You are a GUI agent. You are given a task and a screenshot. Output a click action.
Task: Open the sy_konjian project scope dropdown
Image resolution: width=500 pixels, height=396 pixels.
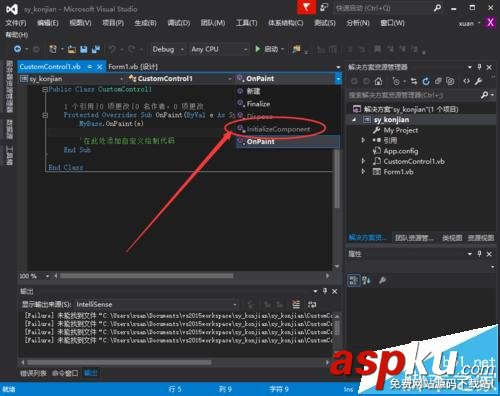tap(71, 79)
